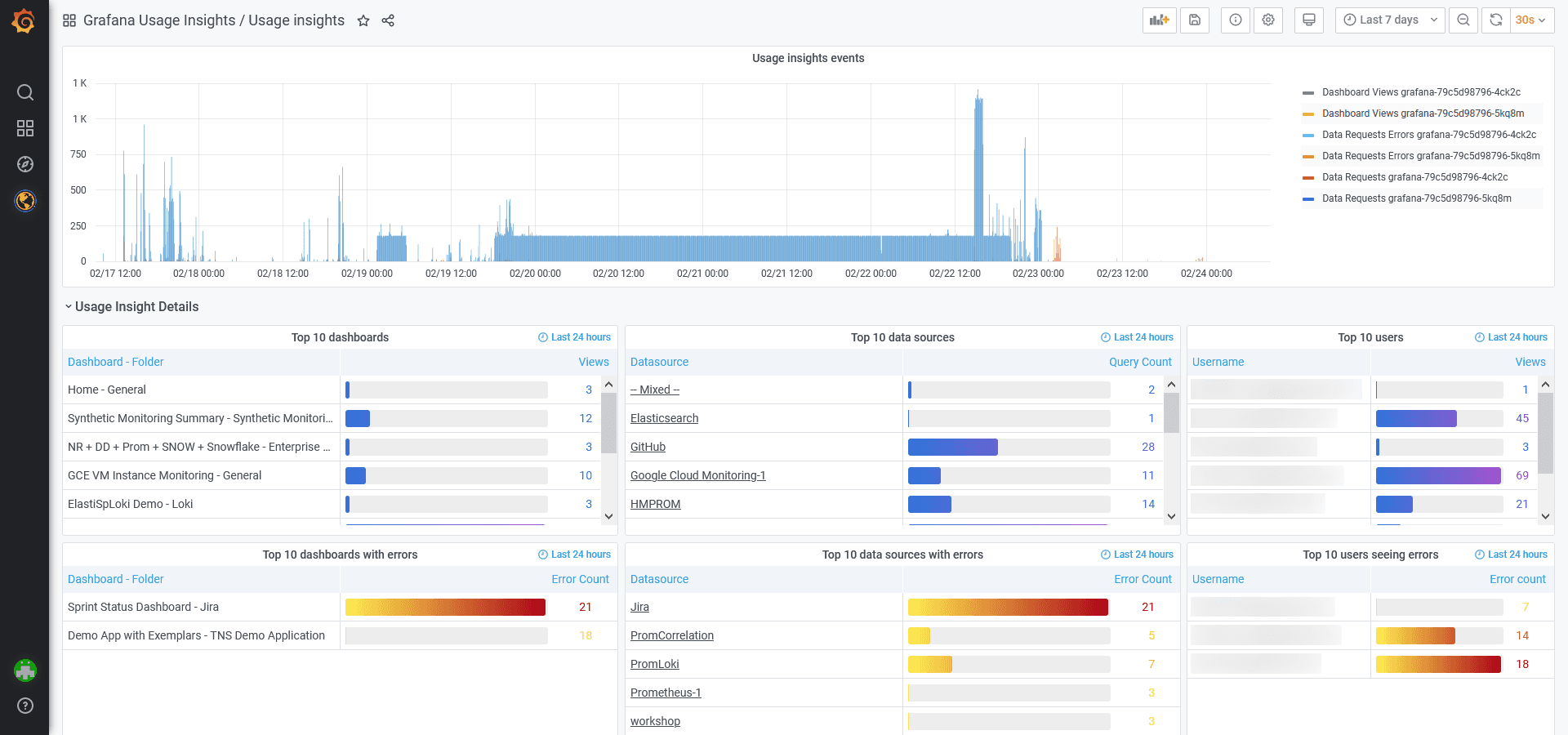
Task: Open dashboard settings
Action: 1267,20
